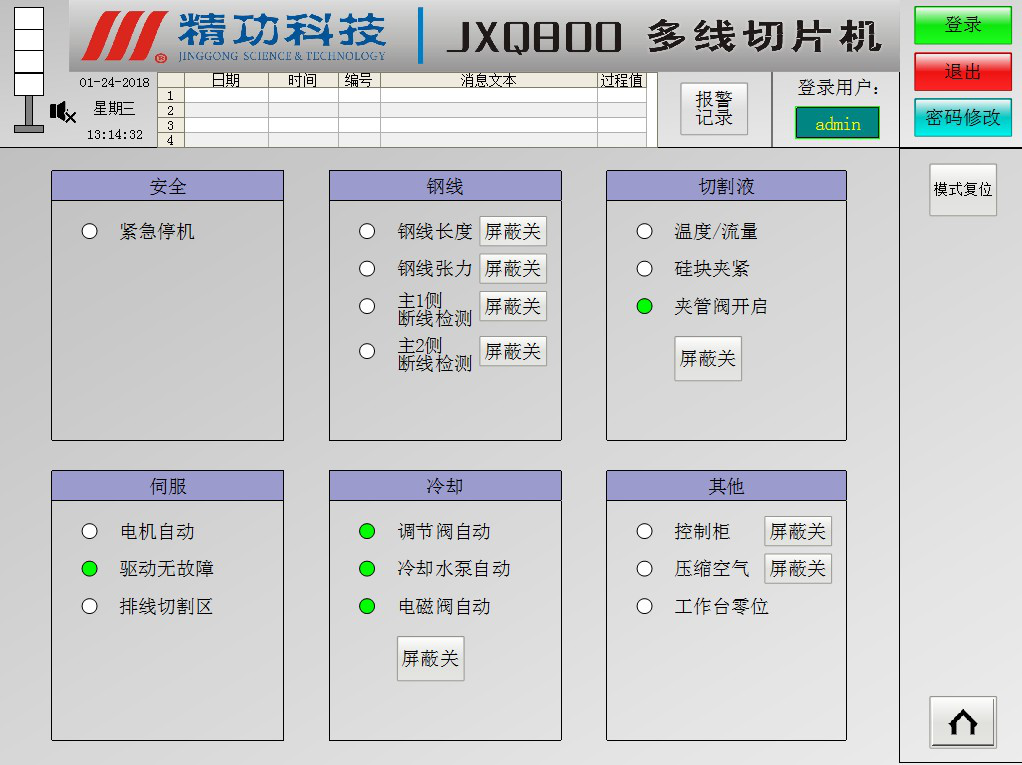This screenshot has height=765, width=1022.
Task: Click the 排线切割区 status indicator
Action: (89, 607)
